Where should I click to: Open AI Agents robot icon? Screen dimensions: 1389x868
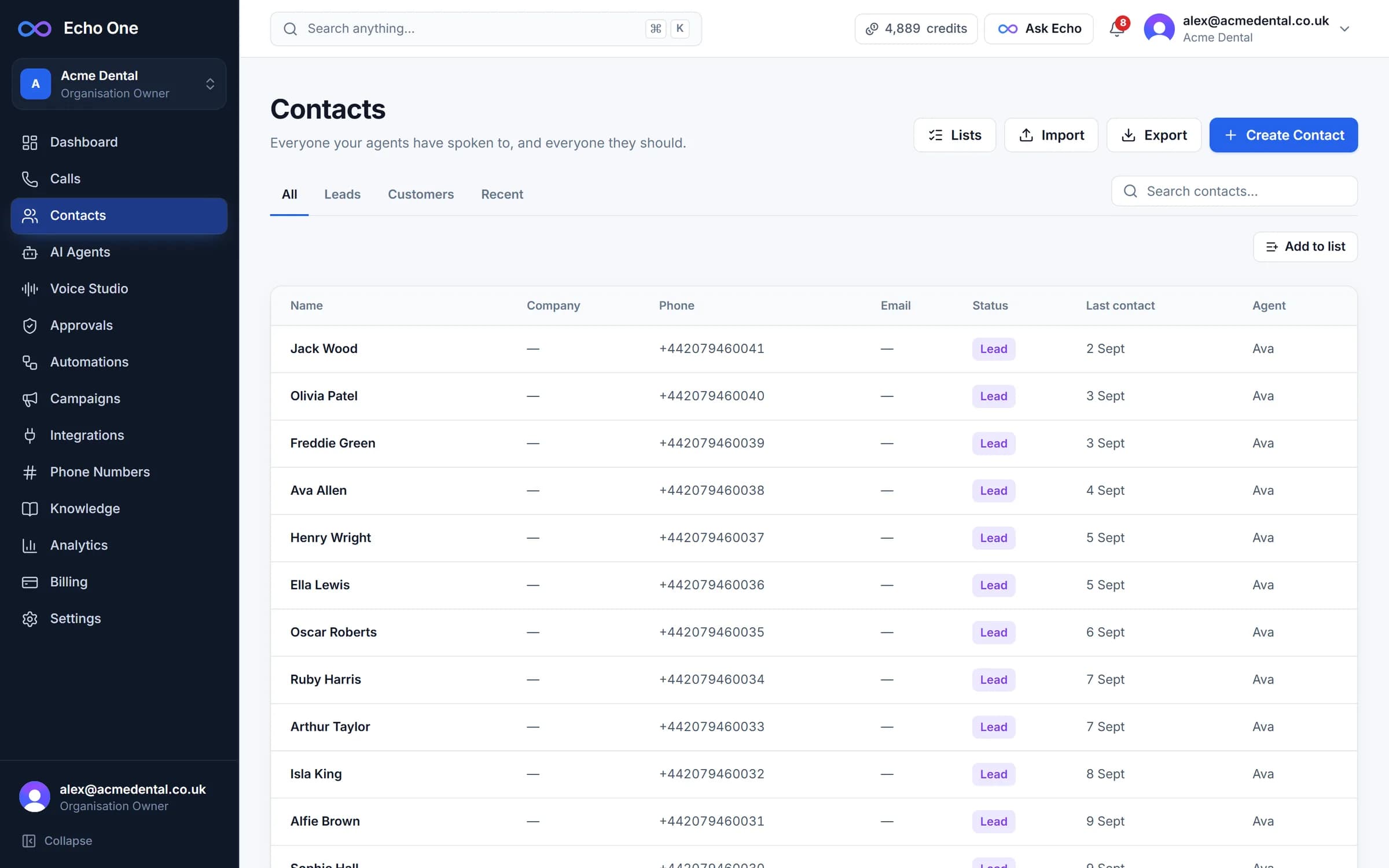[30, 252]
